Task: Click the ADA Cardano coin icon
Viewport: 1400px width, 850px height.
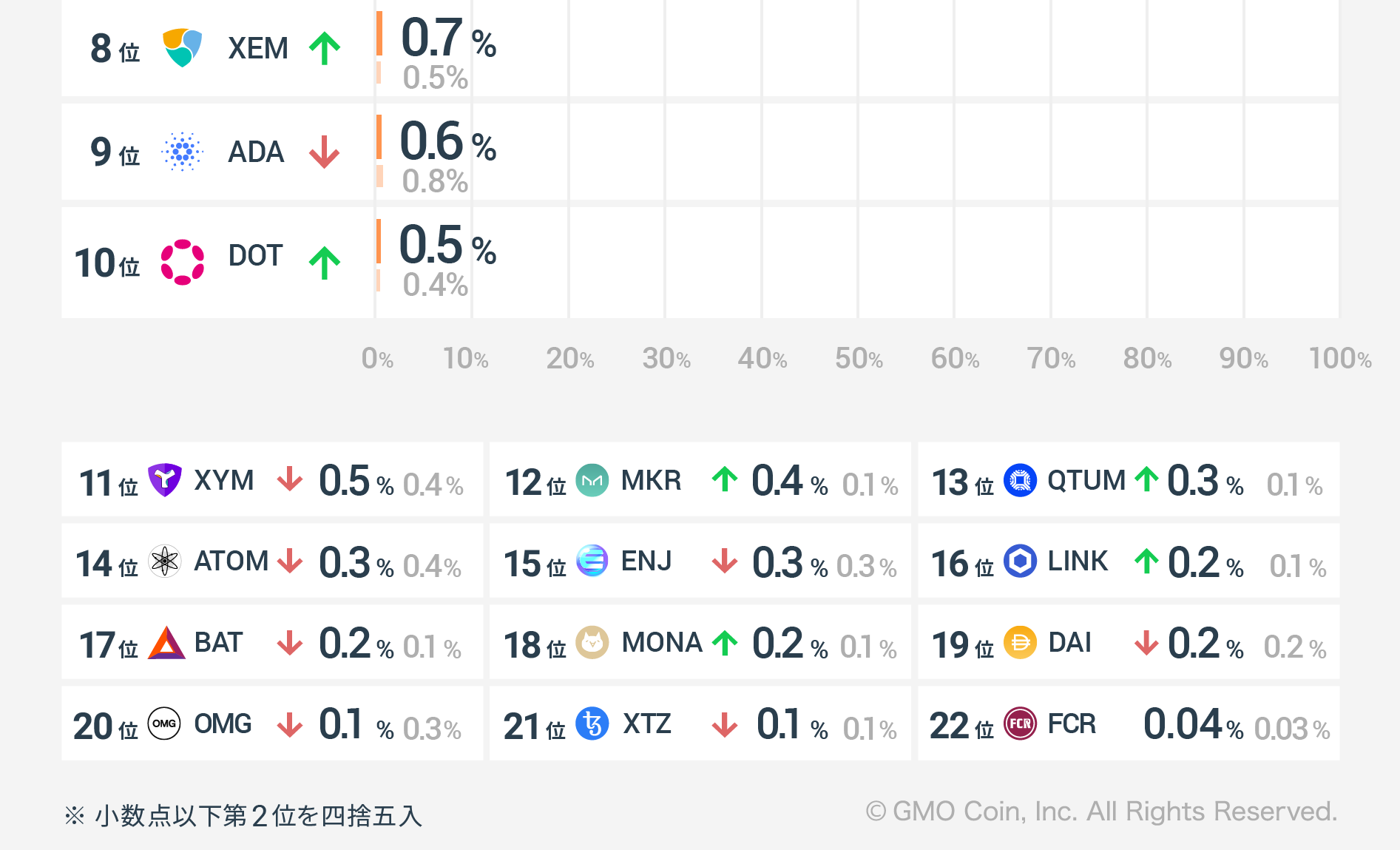Action: coord(182,152)
